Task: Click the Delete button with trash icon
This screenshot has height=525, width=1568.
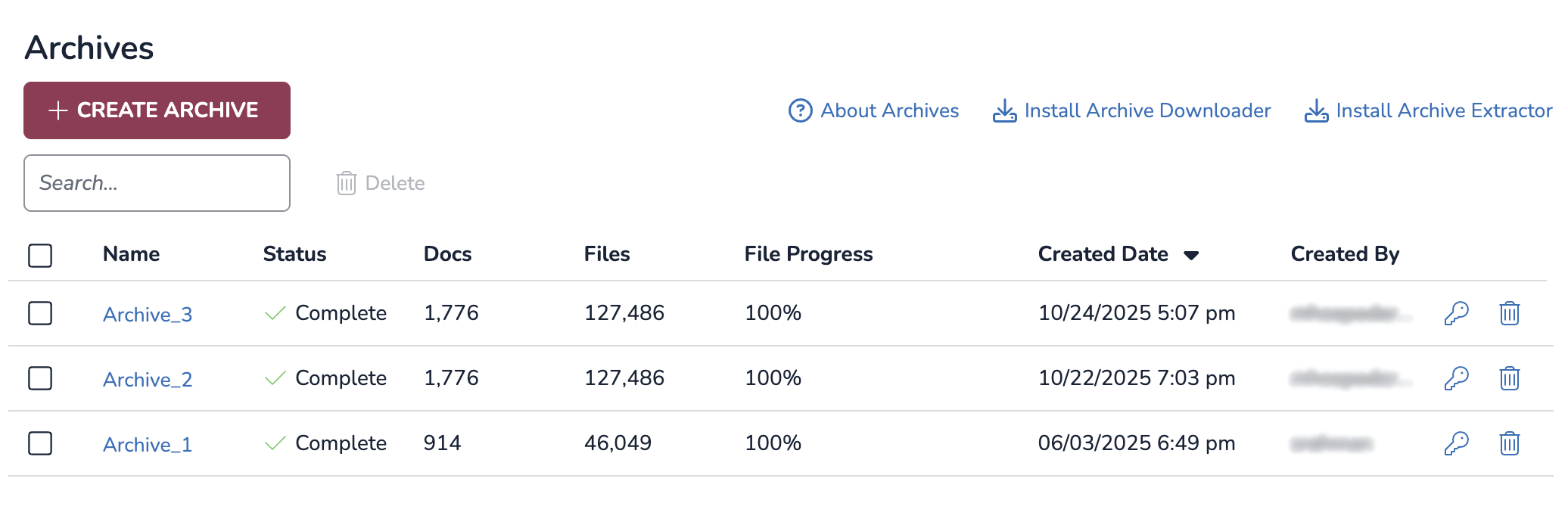Action: (x=381, y=183)
